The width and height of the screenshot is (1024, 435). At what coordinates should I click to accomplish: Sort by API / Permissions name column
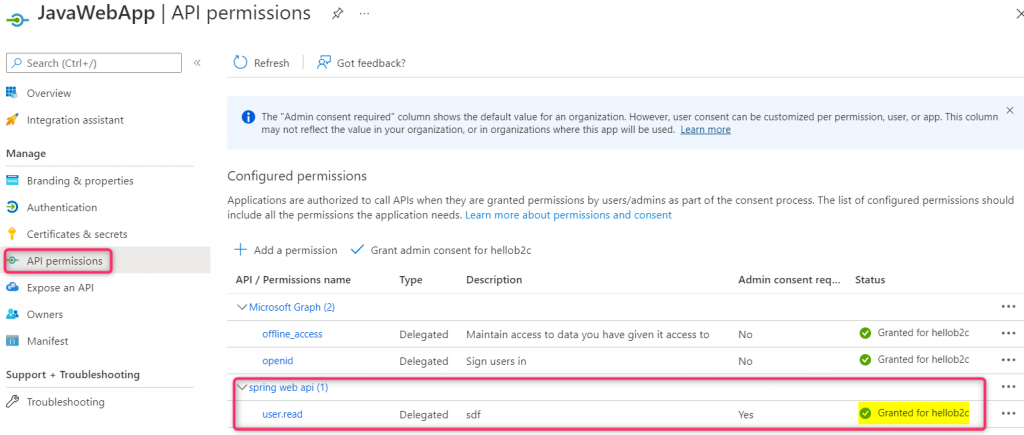(x=293, y=280)
